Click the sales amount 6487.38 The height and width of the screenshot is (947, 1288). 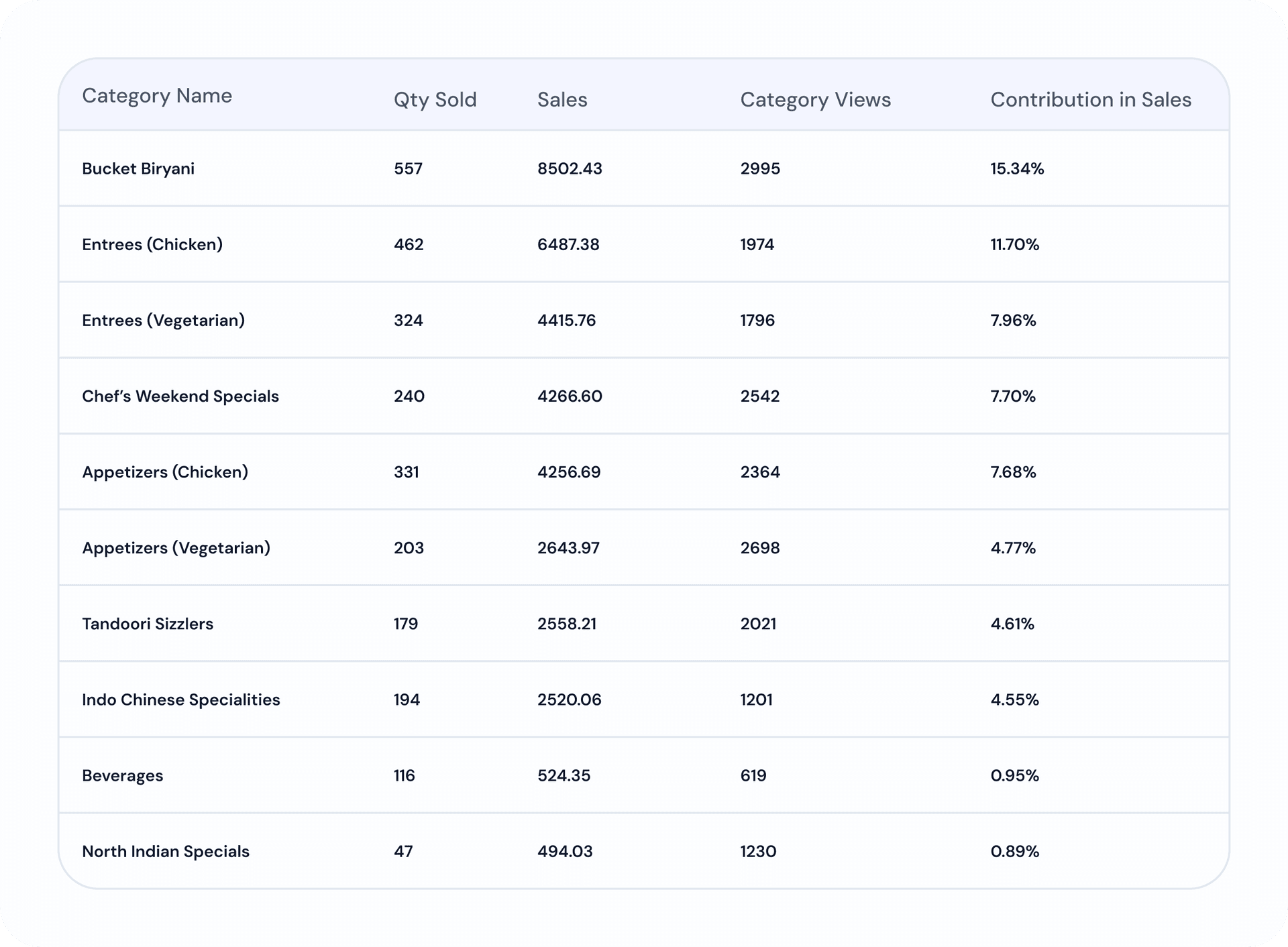click(568, 244)
